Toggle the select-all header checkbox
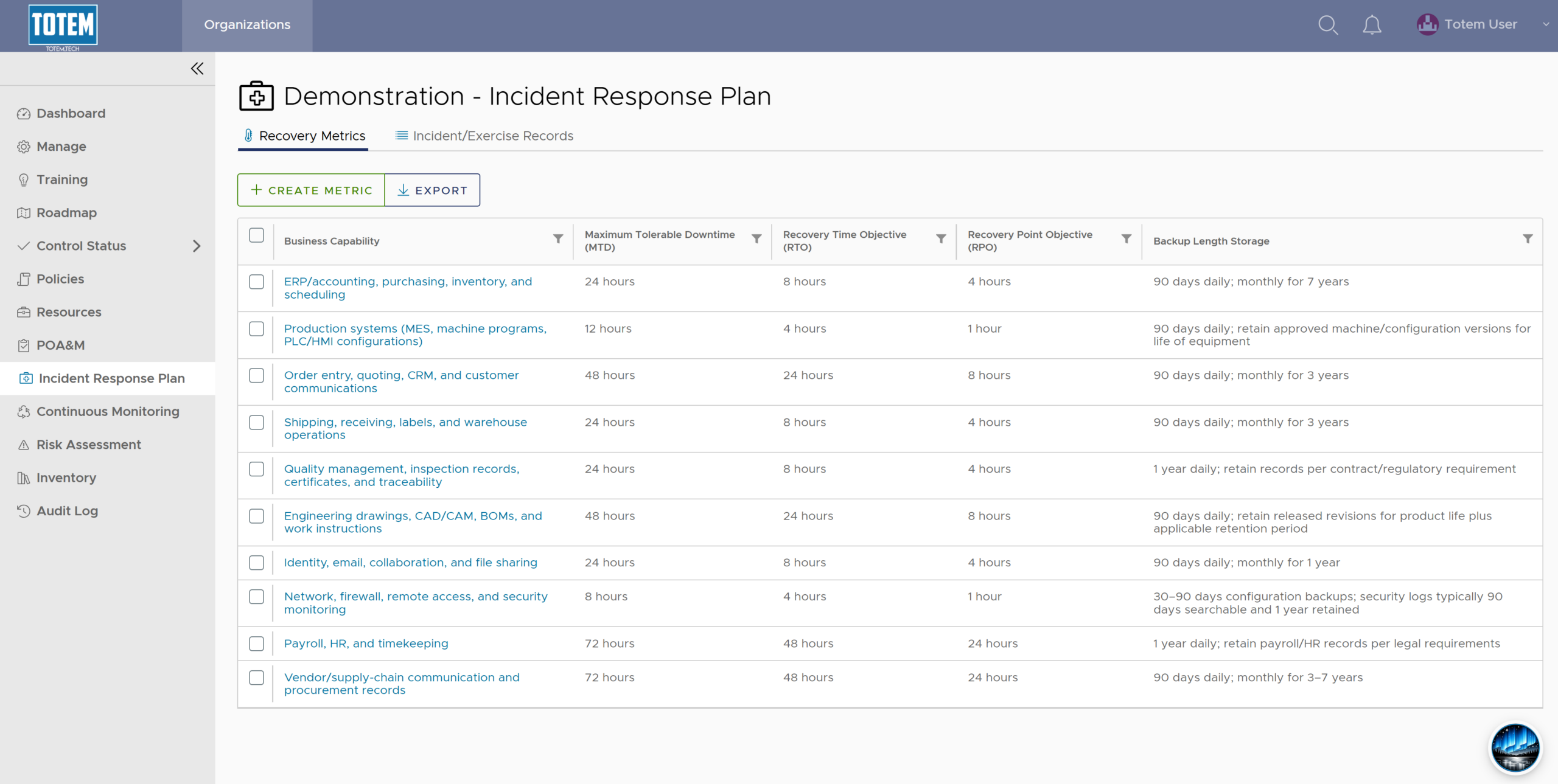The height and width of the screenshot is (784, 1558). tap(256, 235)
